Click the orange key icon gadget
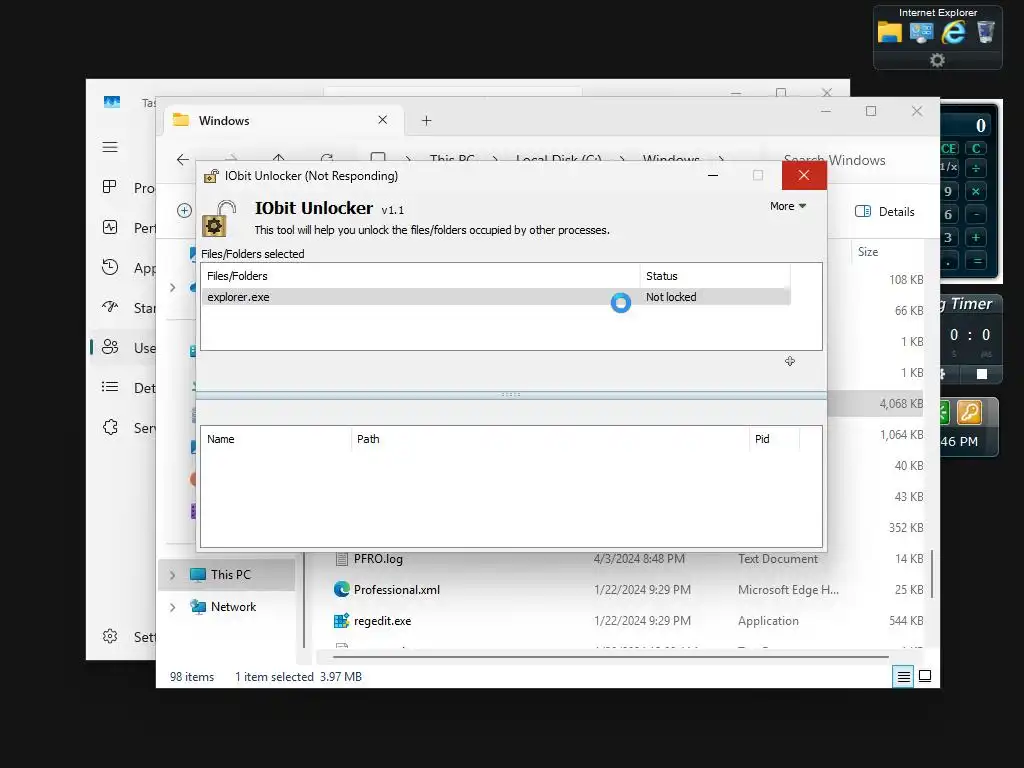This screenshot has width=1024, height=768. [x=969, y=412]
